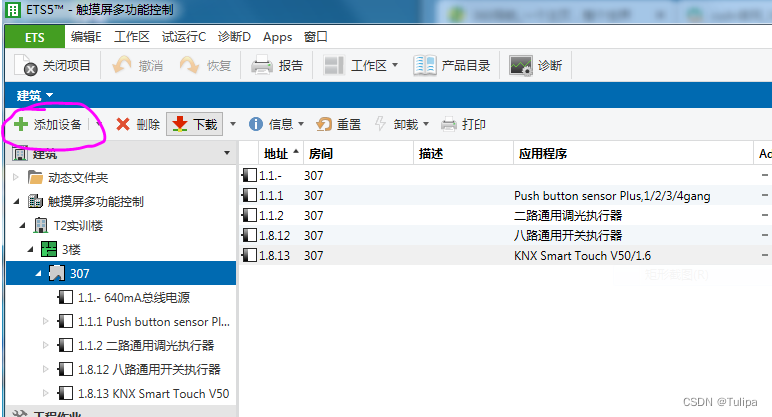This screenshot has height=417, width=772.
Task: Select table row with address 1.1.-
Action: 505,175
